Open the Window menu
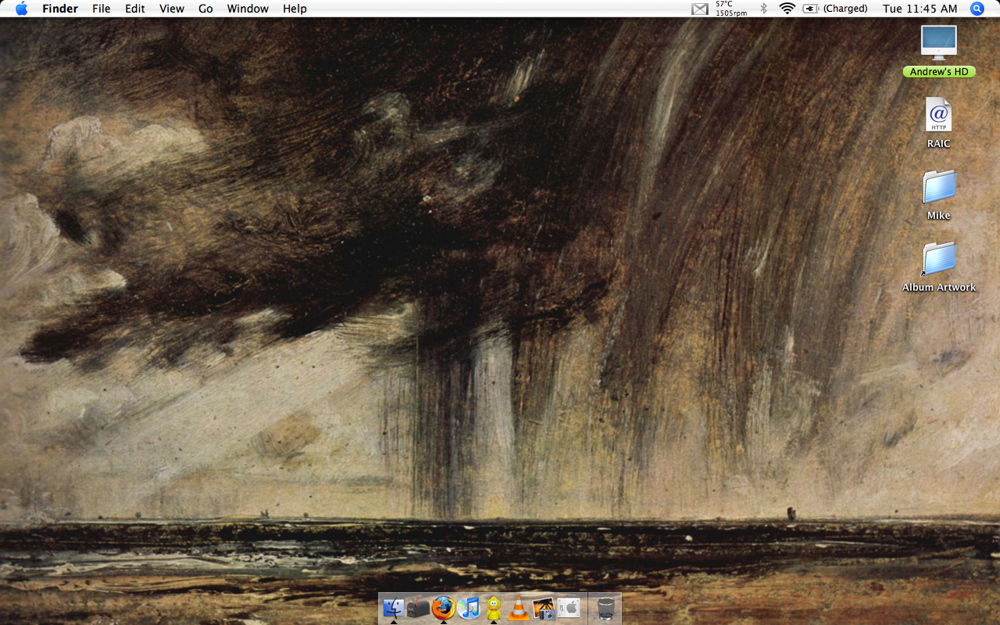 (247, 8)
